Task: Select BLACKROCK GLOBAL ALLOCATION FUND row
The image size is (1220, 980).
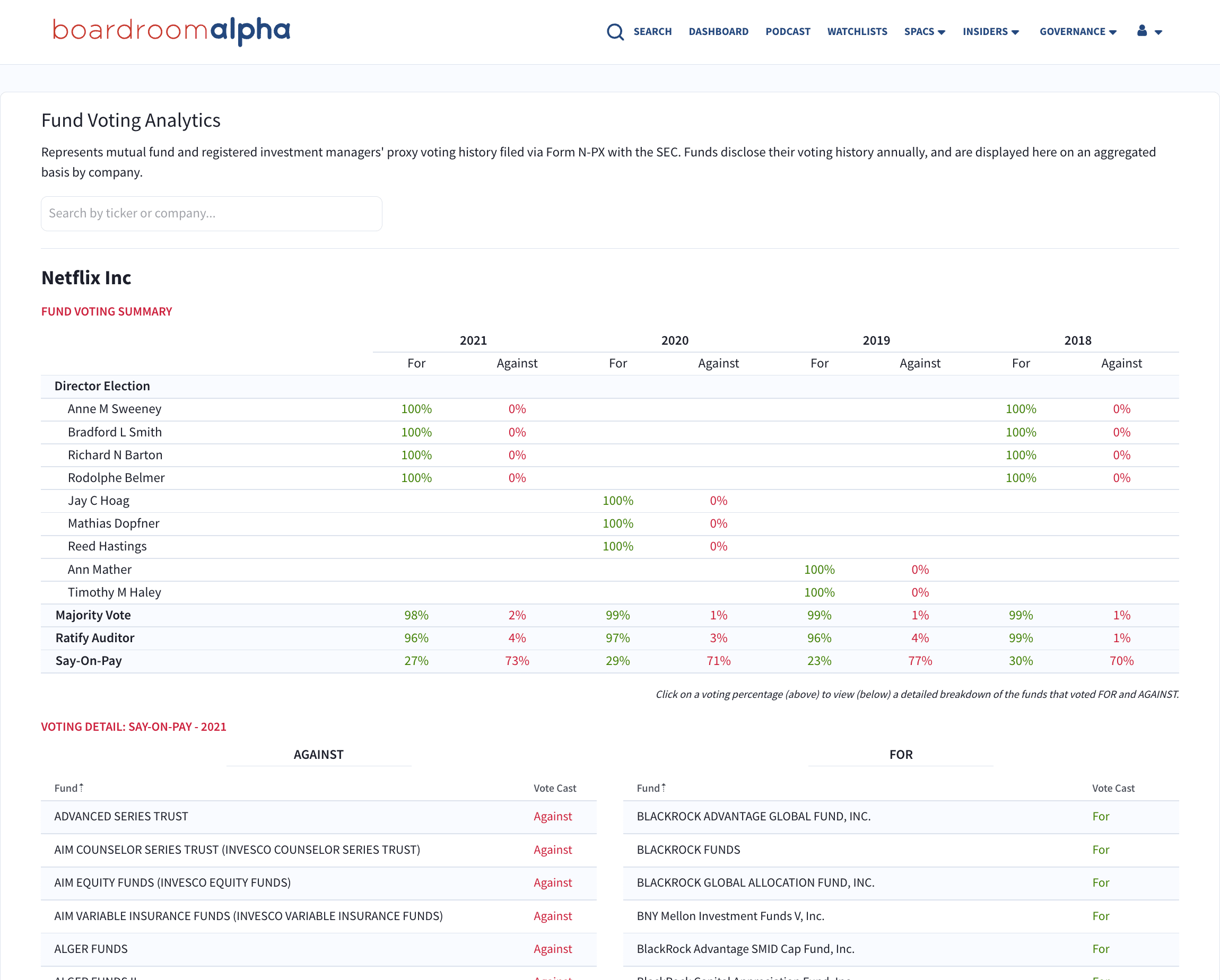Action: tap(901, 882)
